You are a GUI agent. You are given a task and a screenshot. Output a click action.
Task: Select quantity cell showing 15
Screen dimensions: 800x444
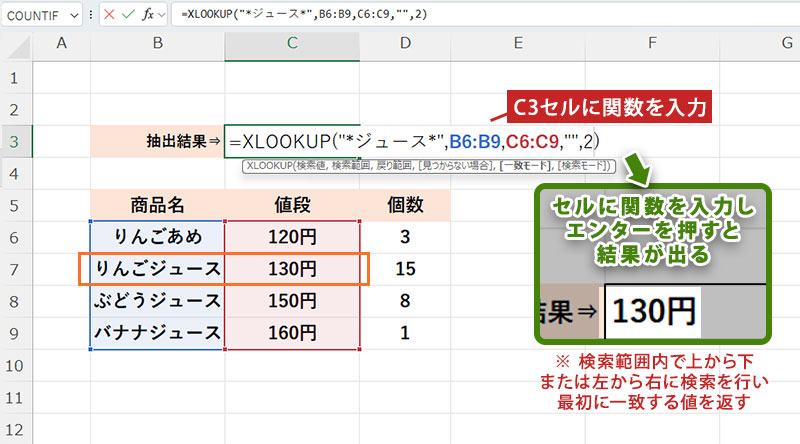(405, 269)
